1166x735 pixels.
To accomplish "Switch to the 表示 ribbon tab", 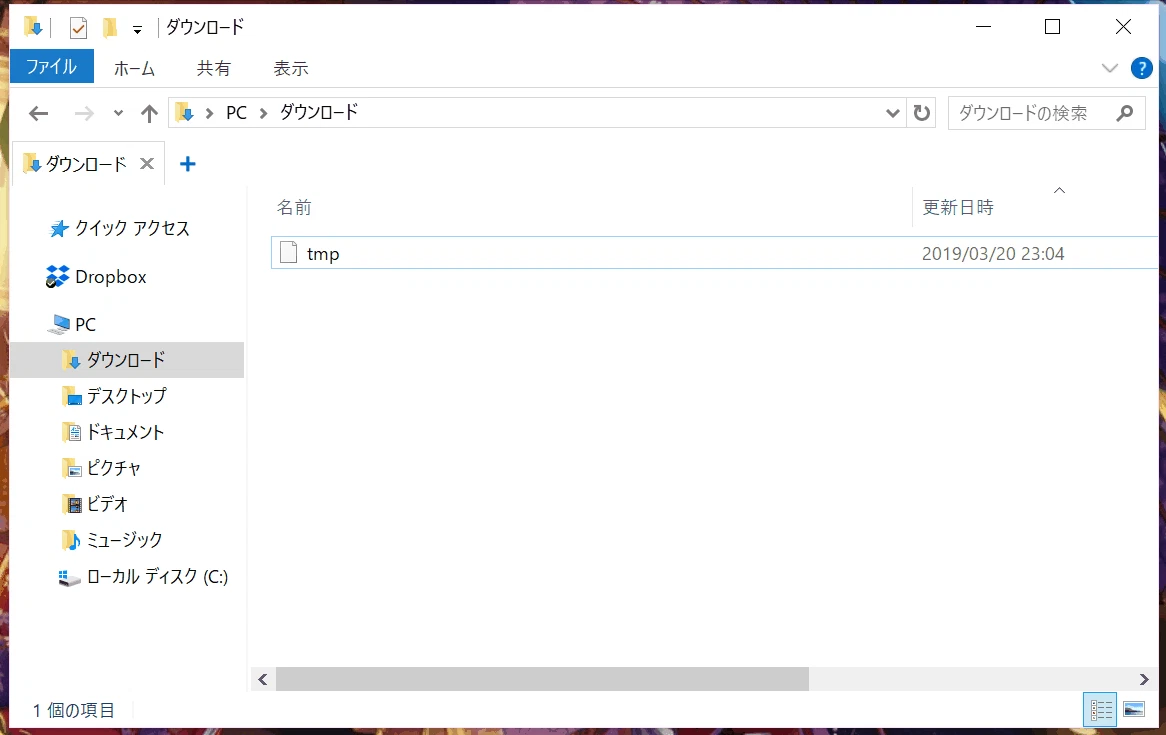I will click(291, 68).
